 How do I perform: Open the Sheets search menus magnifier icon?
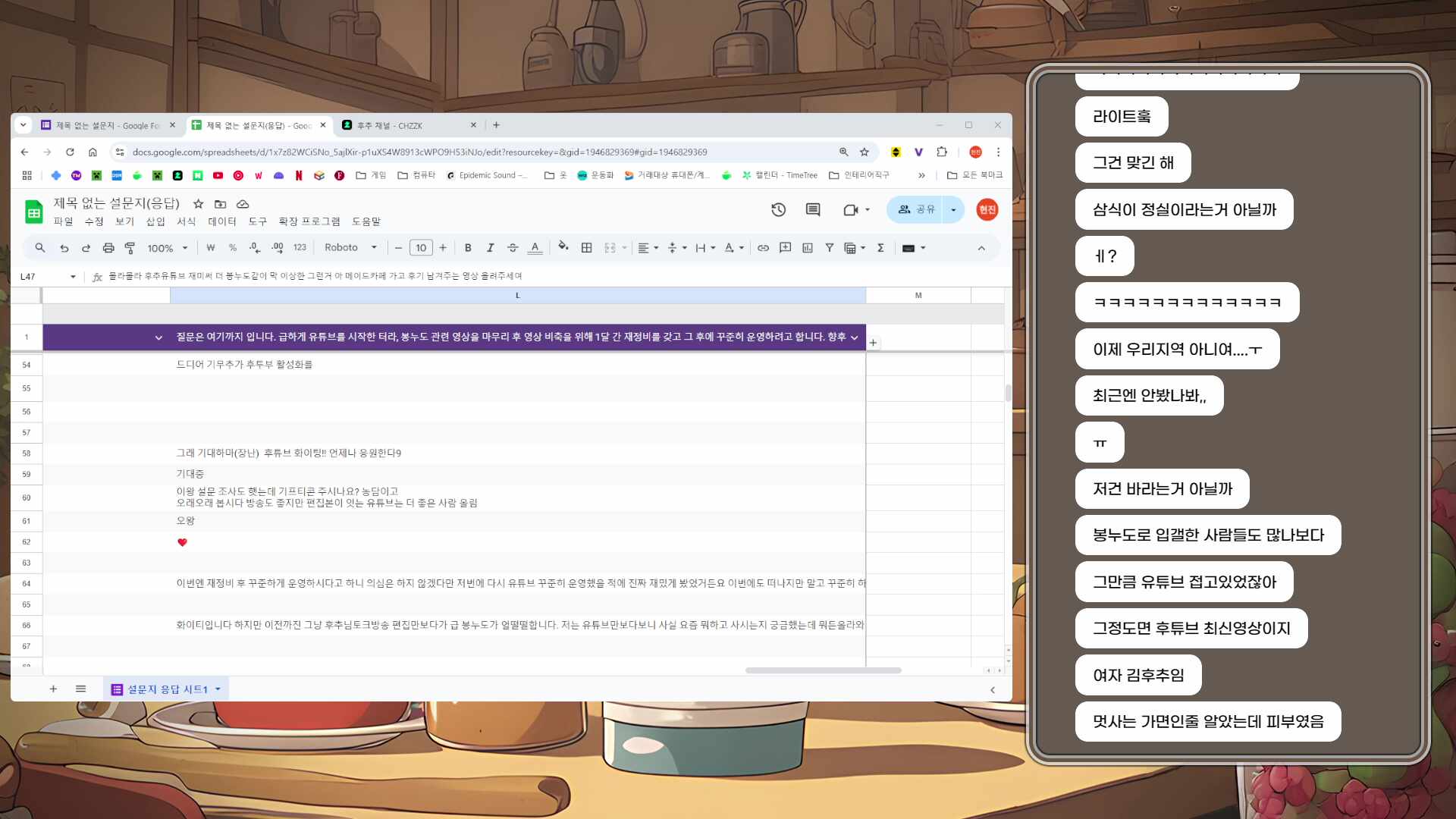(x=40, y=248)
